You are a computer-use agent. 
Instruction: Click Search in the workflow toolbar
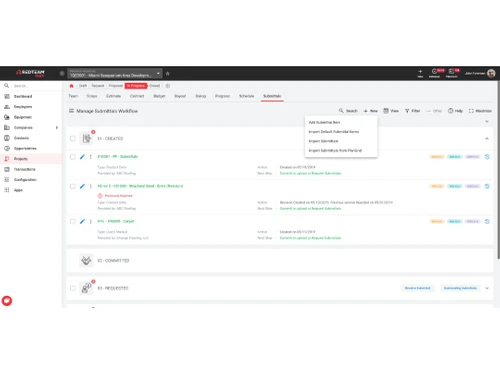pyautogui.click(x=348, y=111)
